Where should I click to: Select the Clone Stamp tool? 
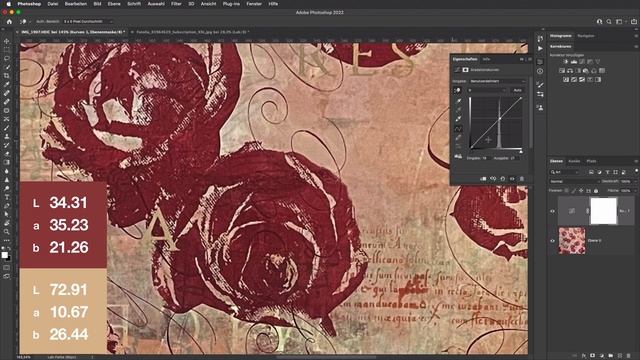[x=7, y=136]
